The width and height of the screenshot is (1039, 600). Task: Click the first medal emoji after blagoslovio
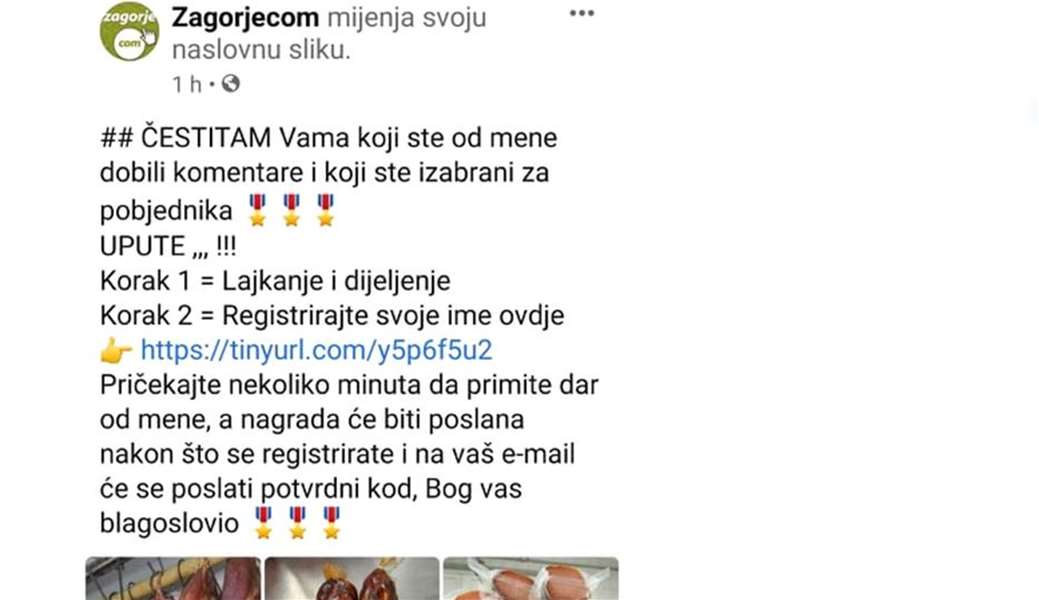[x=263, y=523]
